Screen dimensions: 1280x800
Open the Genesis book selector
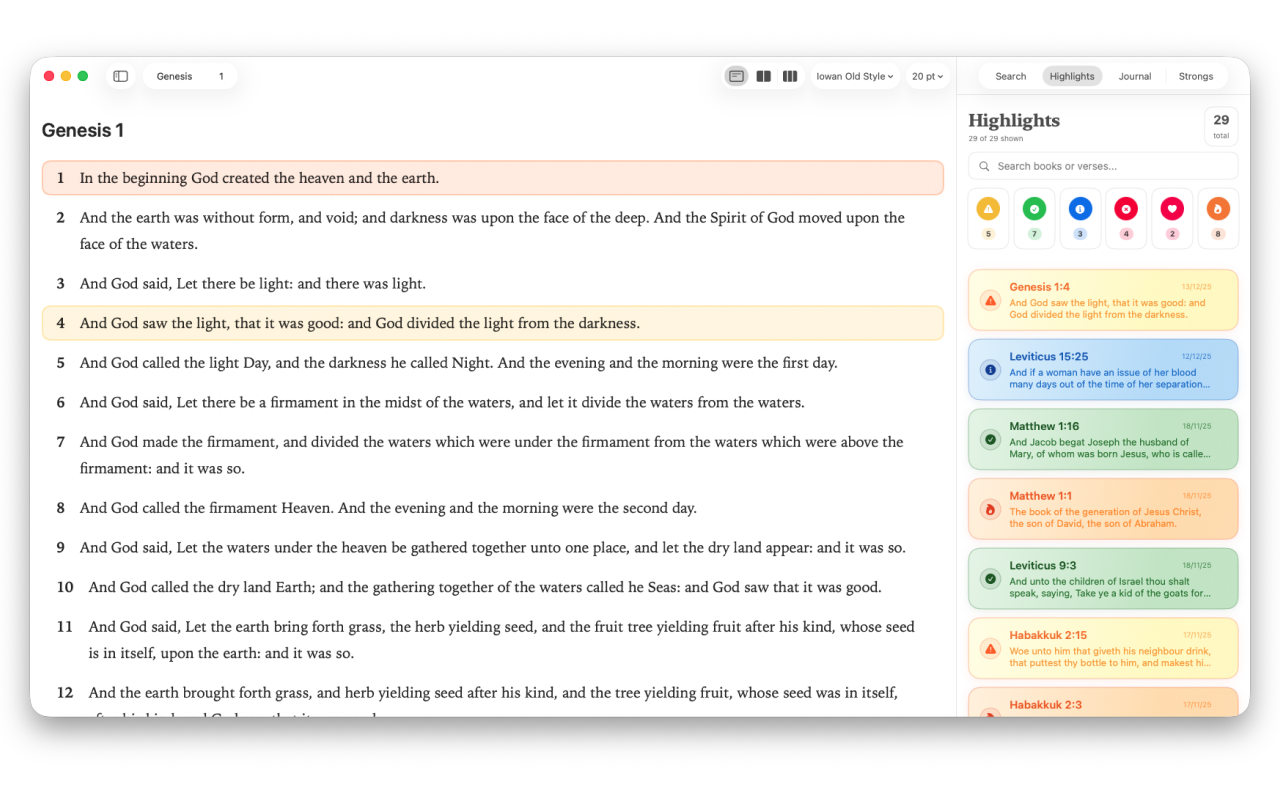click(x=175, y=76)
